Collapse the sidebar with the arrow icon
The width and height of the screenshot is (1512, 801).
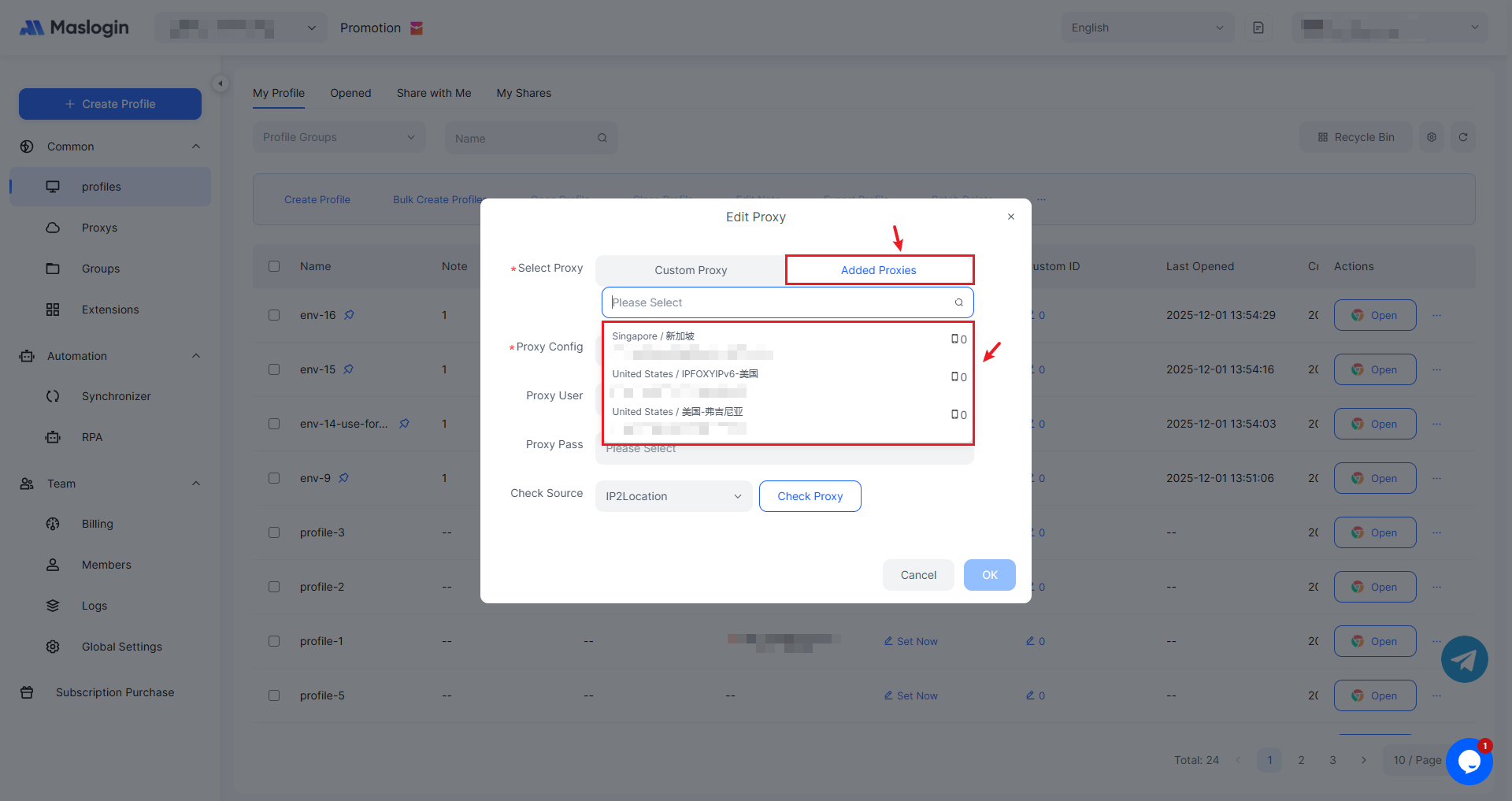pyautogui.click(x=220, y=83)
